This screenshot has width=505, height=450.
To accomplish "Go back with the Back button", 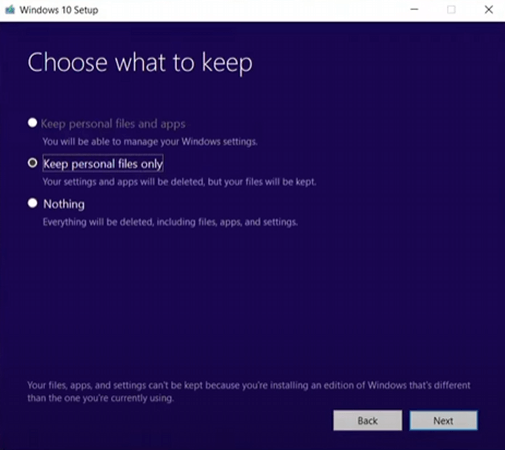I will [367, 421].
